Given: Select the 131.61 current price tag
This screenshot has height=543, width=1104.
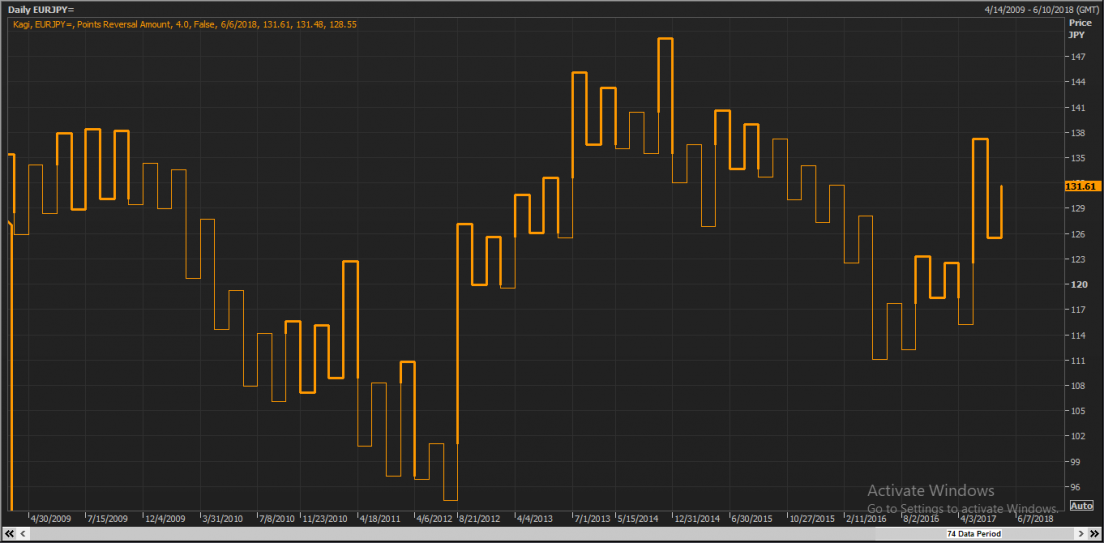Looking at the screenshot, I should click(x=1082, y=186).
